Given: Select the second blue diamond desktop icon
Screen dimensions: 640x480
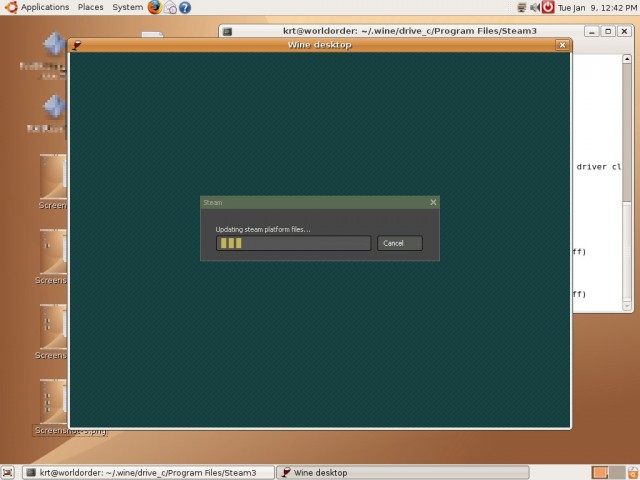Looking at the screenshot, I should coord(54,107).
